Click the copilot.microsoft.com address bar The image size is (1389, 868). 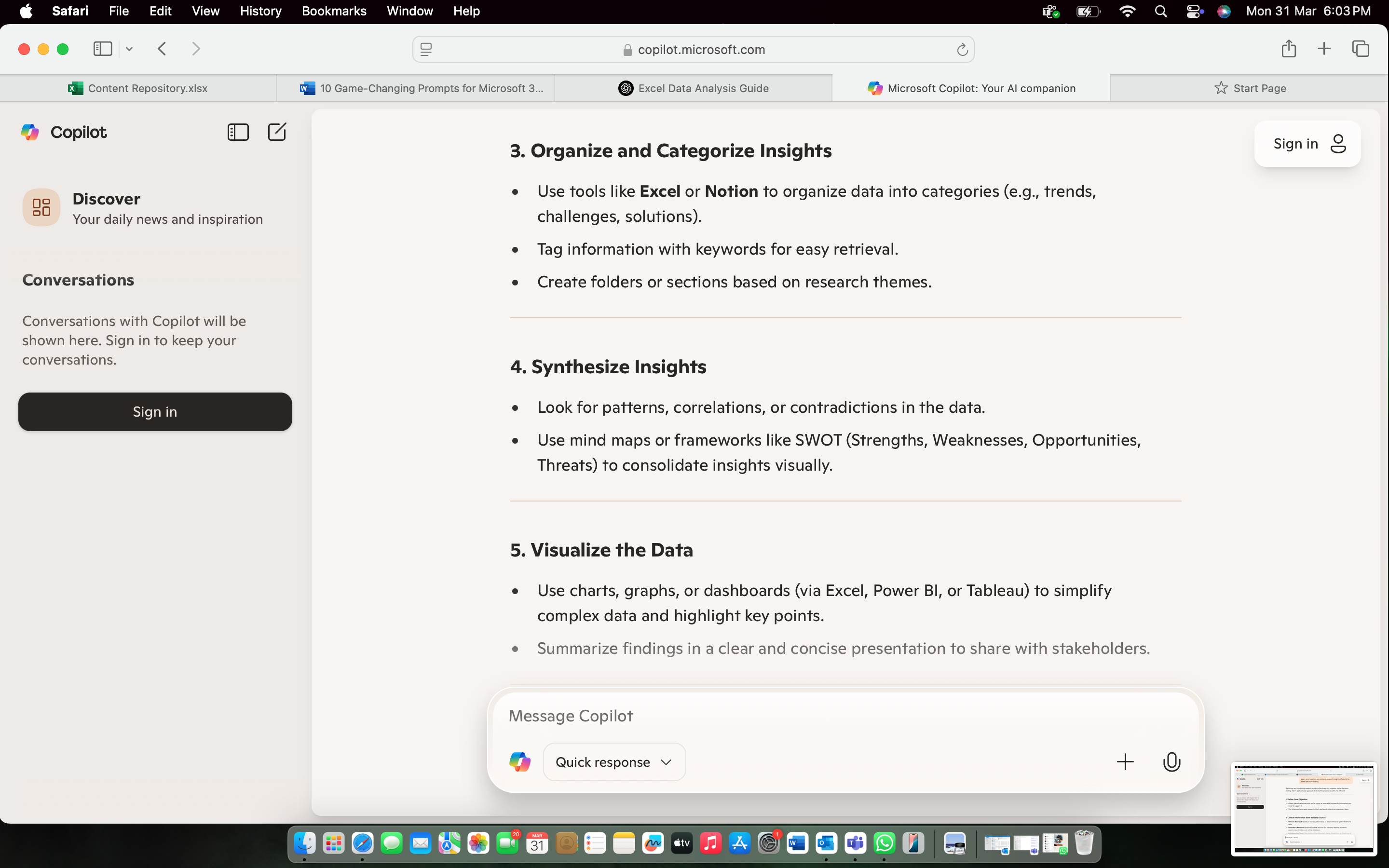click(x=693, y=49)
